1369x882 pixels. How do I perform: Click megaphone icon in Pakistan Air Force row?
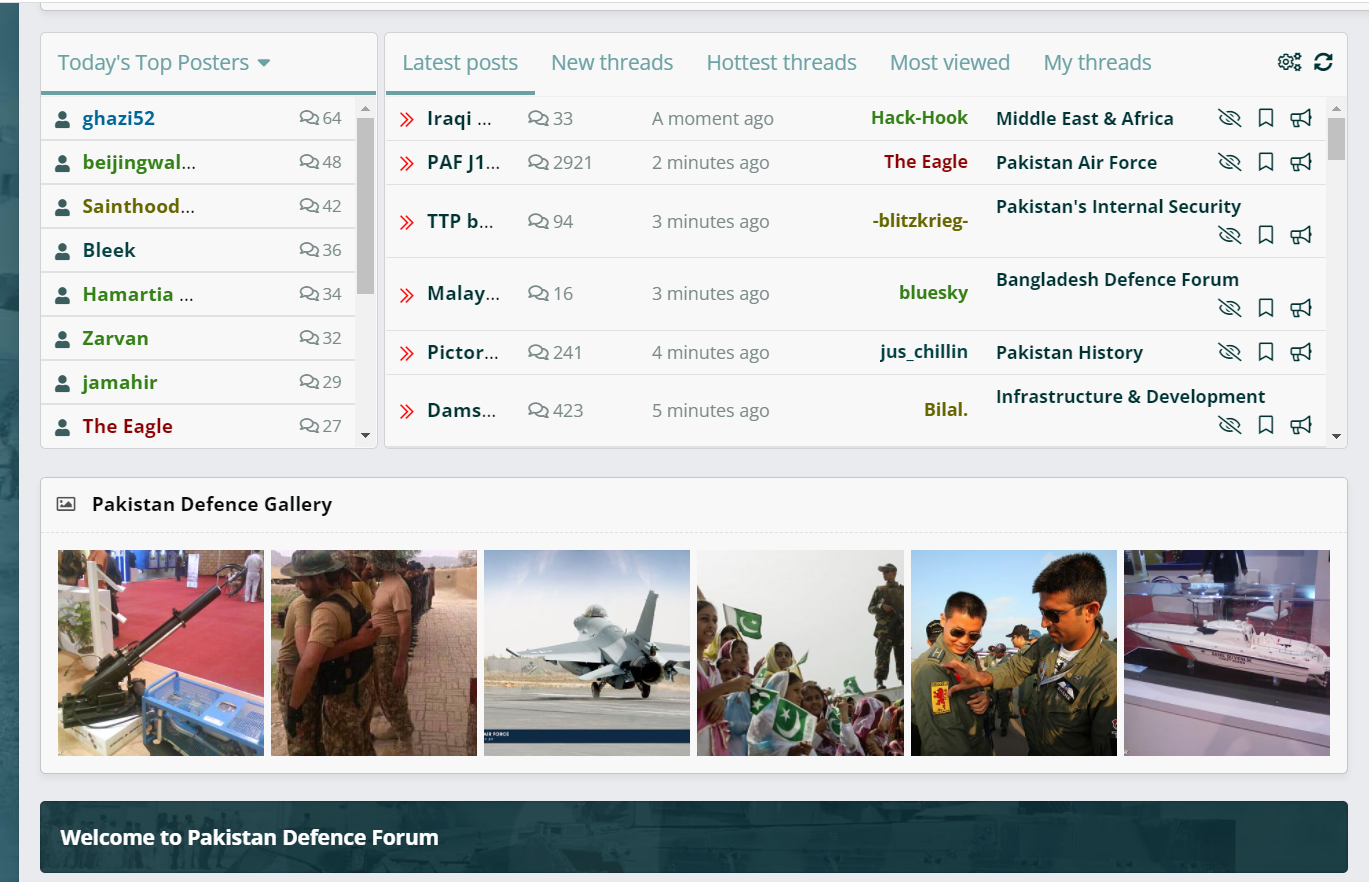tap(1300, 162)
